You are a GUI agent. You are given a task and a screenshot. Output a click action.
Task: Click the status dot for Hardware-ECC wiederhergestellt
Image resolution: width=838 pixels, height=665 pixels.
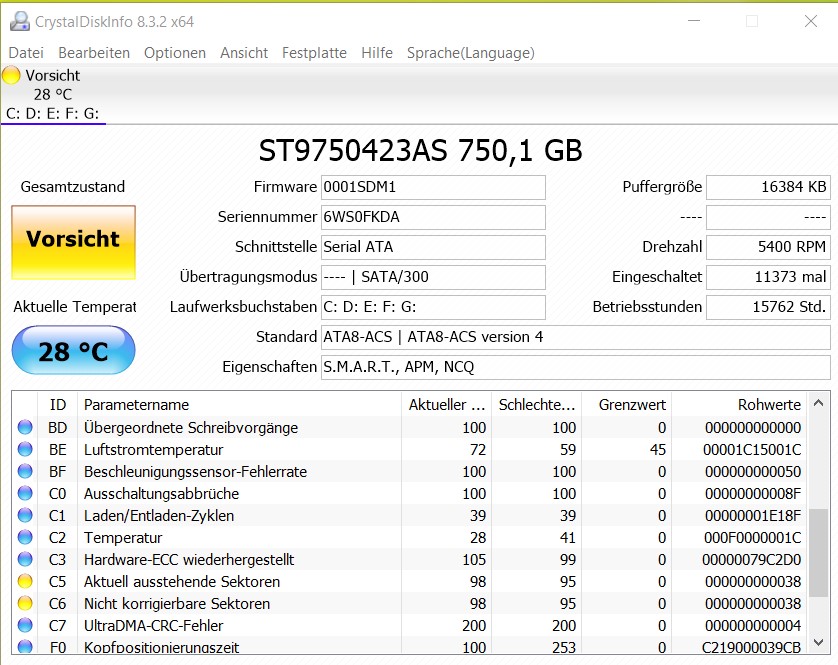coord(25,559)
